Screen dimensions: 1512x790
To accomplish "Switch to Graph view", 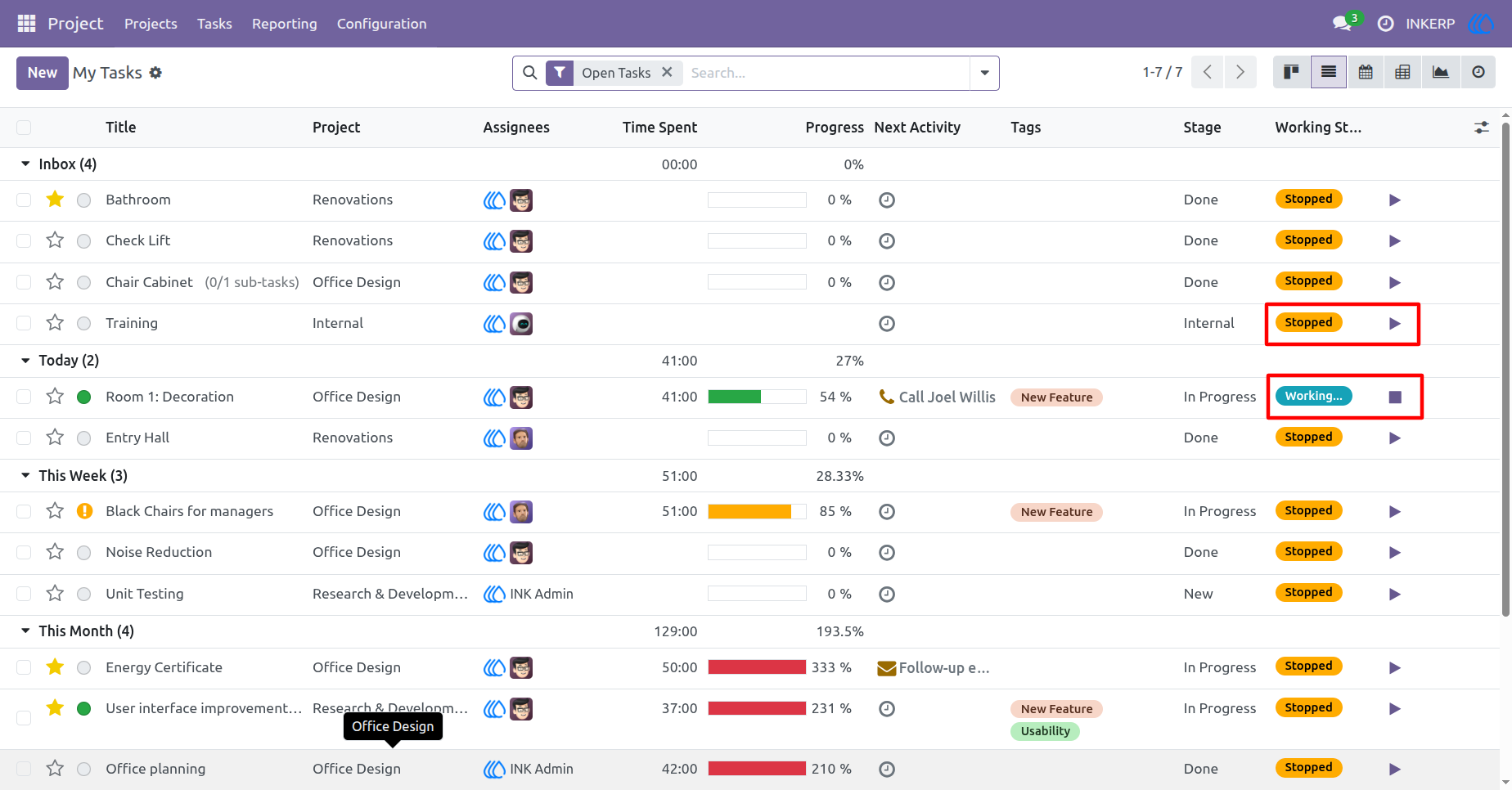I will (x=1440, y=73).
